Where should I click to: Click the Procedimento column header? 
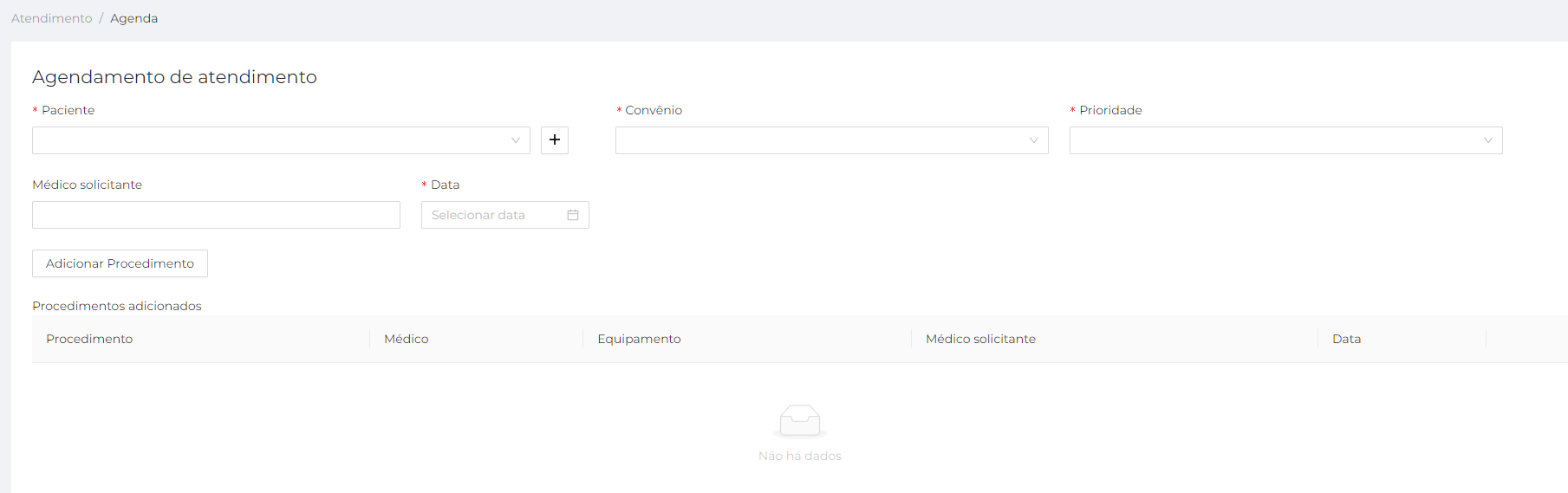(x=89, y=339)
